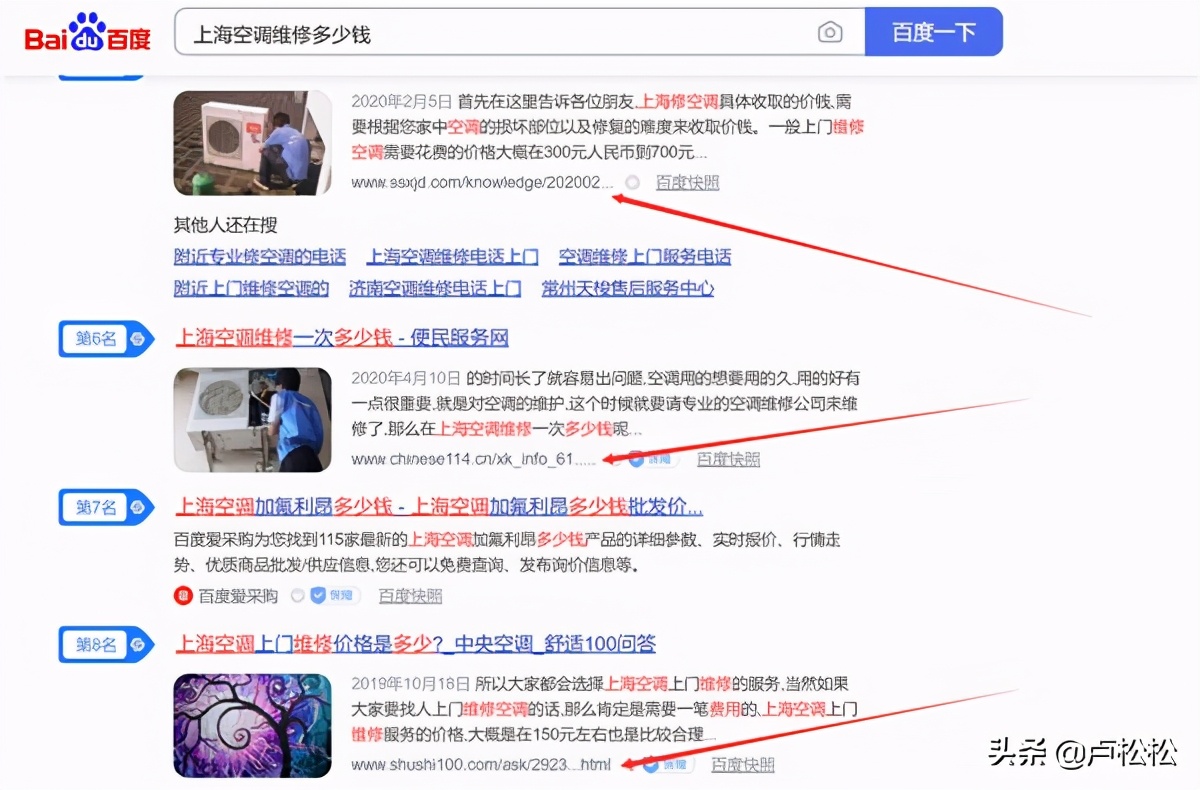Open related search 上海空调维修电话上门
Viewport: 1200px width, 790px height.
(x=453, y=256)
